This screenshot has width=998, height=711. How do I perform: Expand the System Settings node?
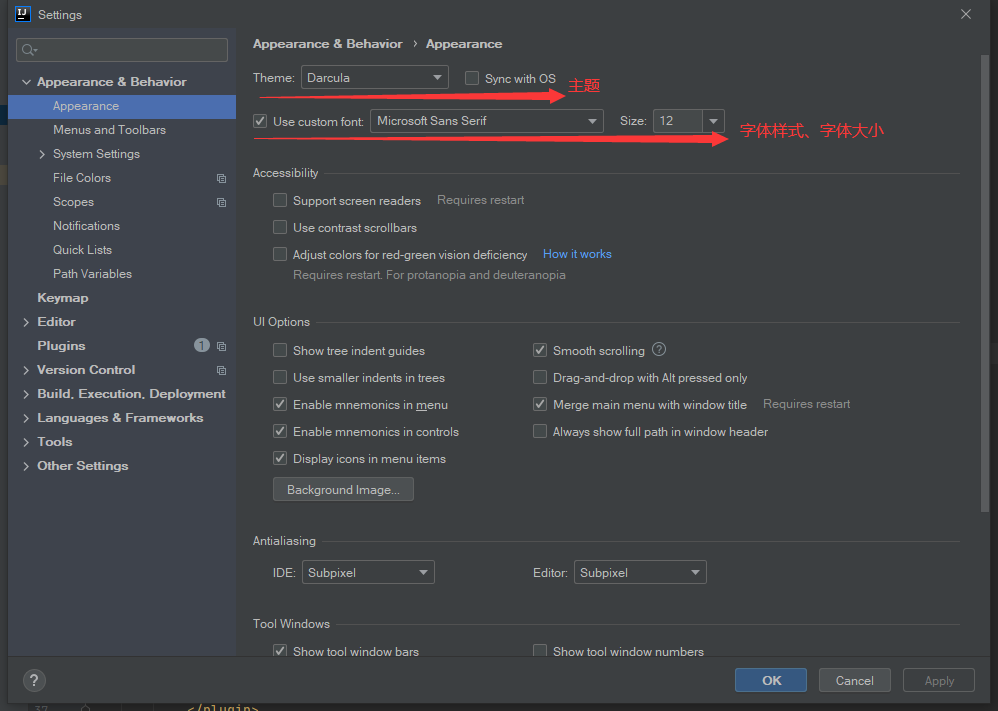42,154
